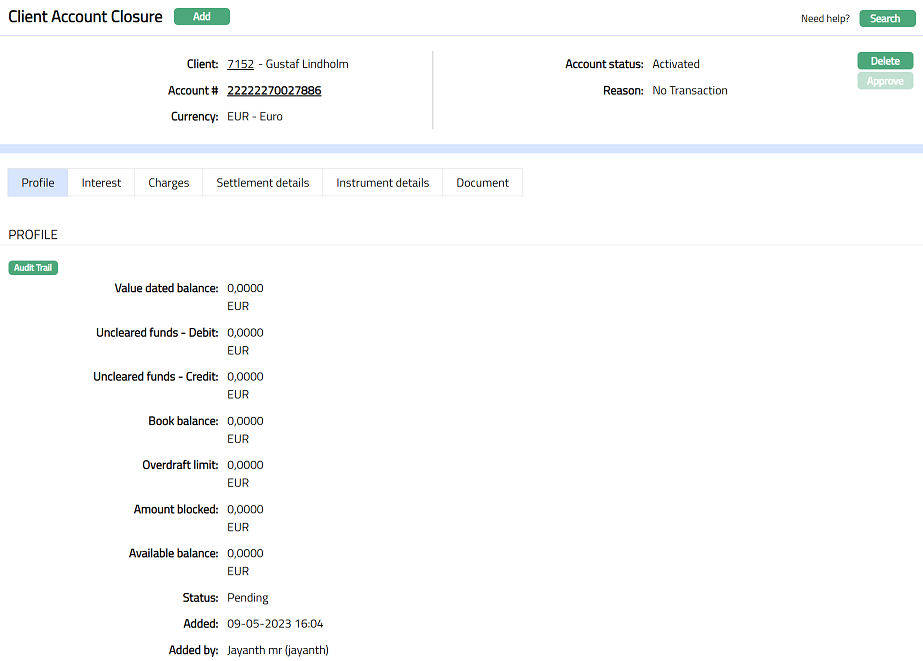Open the Charges tab
Viewport: 923px width, 661px height.
pyautogui.click(x=168, y=183)
